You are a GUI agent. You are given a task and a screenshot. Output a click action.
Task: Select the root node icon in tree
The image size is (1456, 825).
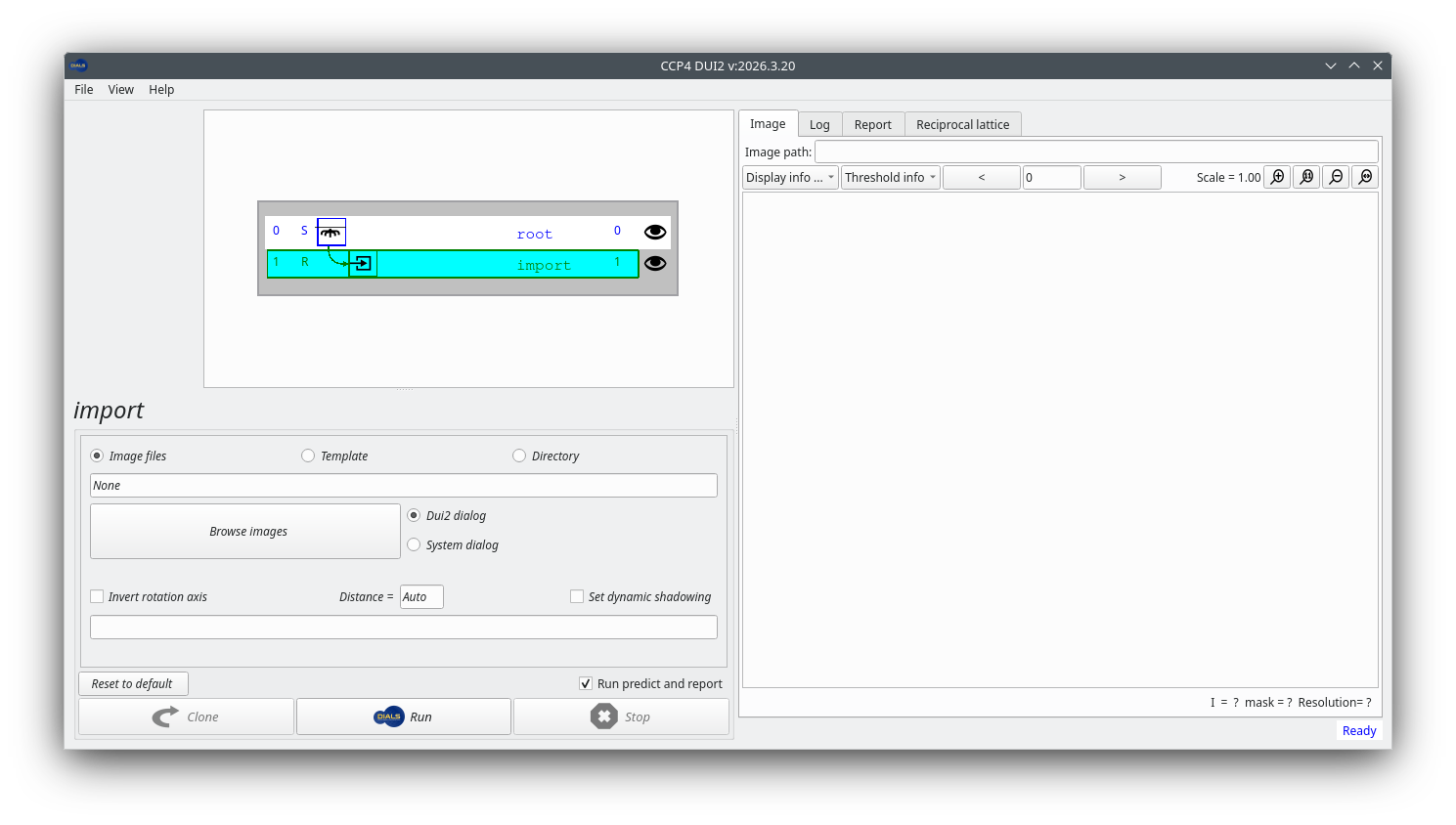(x=331, y=232)
